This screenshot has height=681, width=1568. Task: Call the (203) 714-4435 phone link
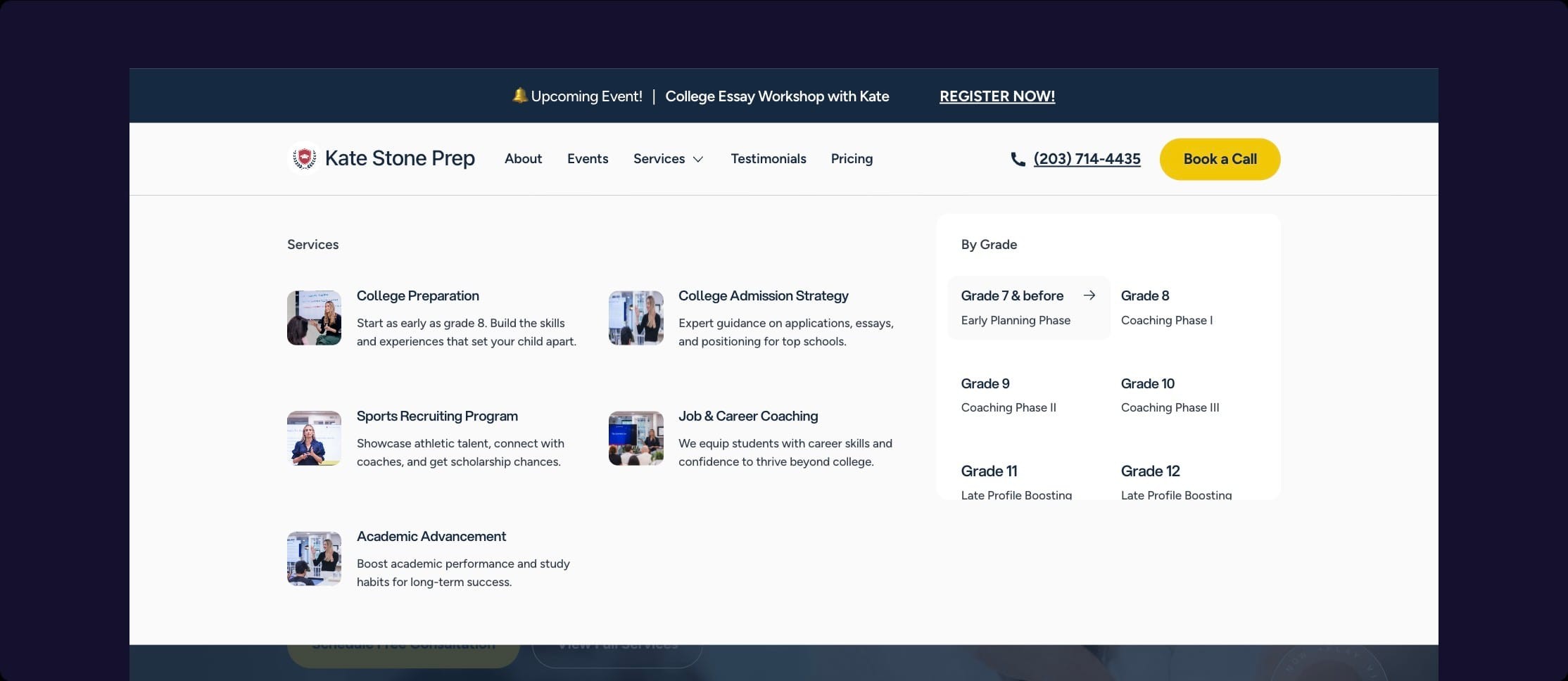coord(1087,159)
